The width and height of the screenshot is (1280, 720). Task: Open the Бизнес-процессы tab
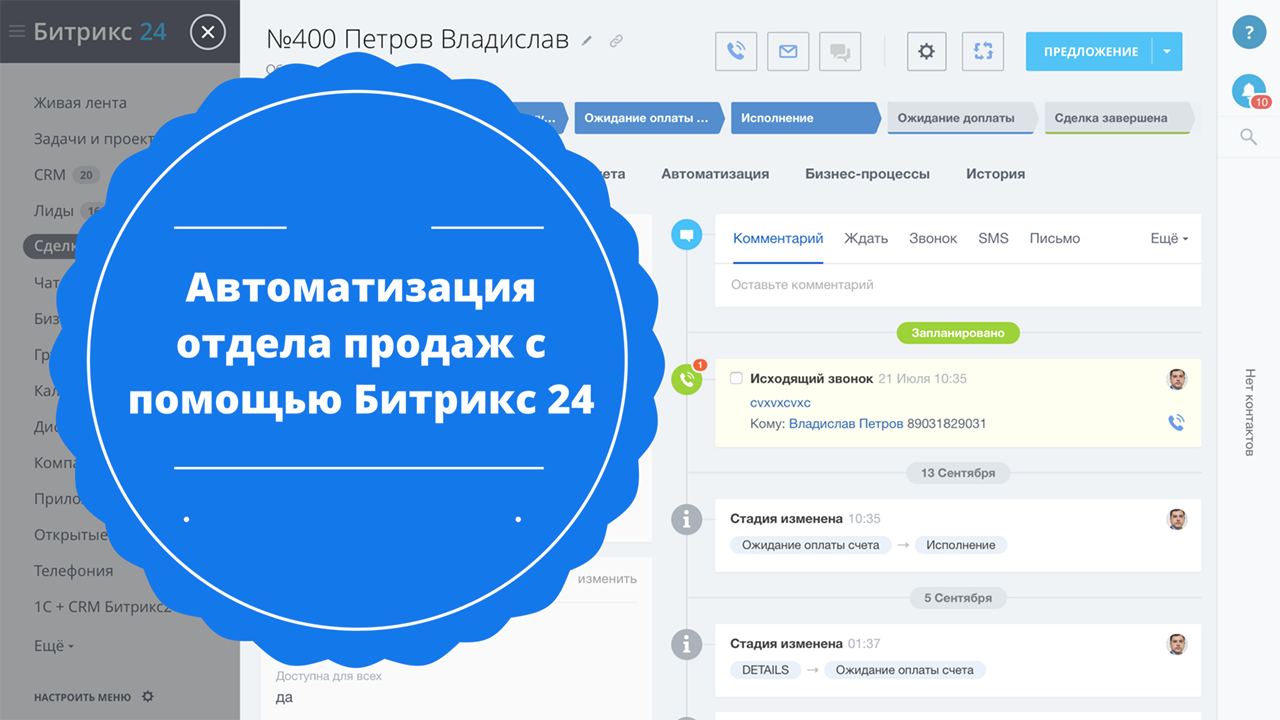[867, 174]
